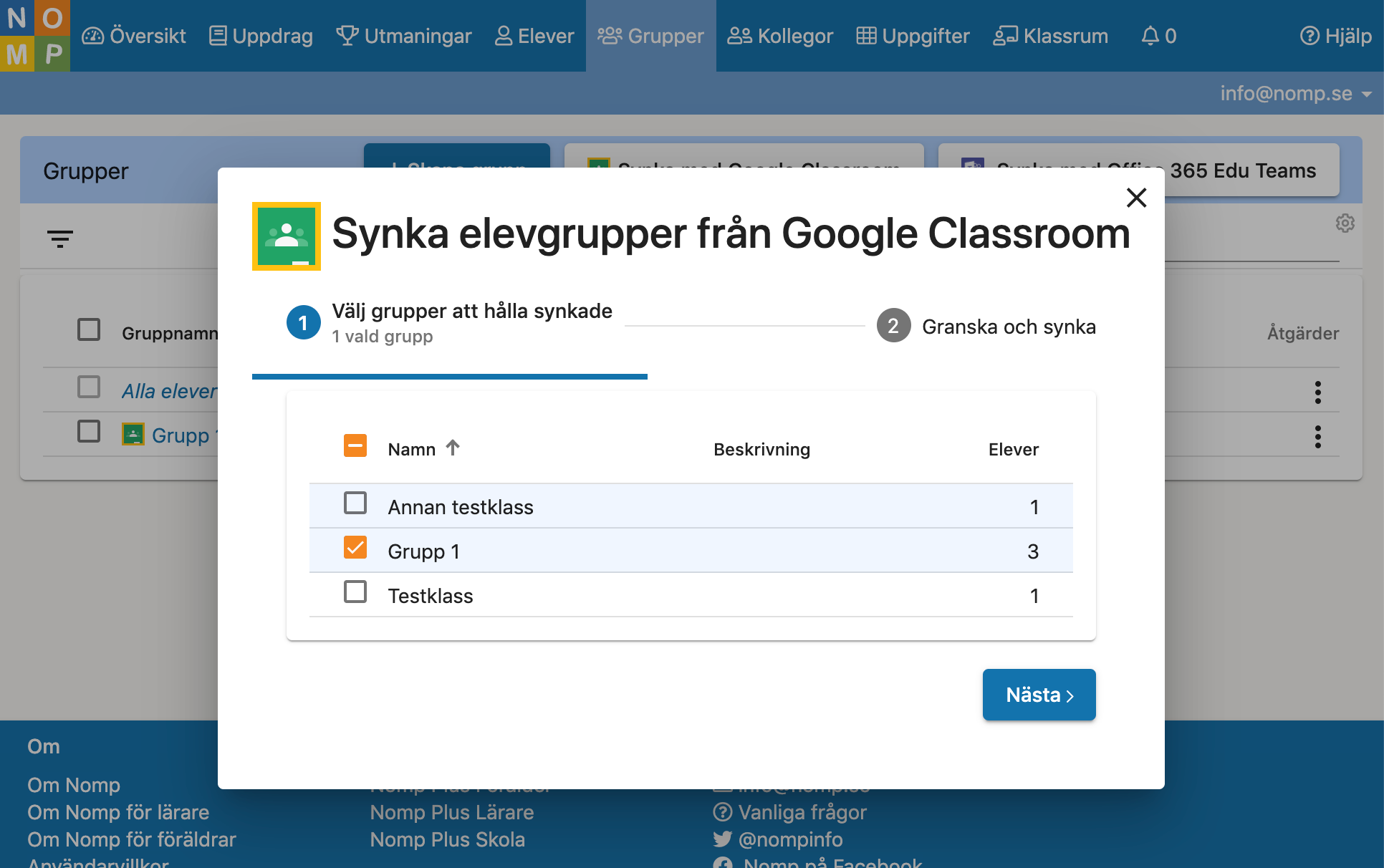Click the Beskrivning column header
Image resolution: width=1384 pixels, height=868 pixels.
[x=761, y=449]
